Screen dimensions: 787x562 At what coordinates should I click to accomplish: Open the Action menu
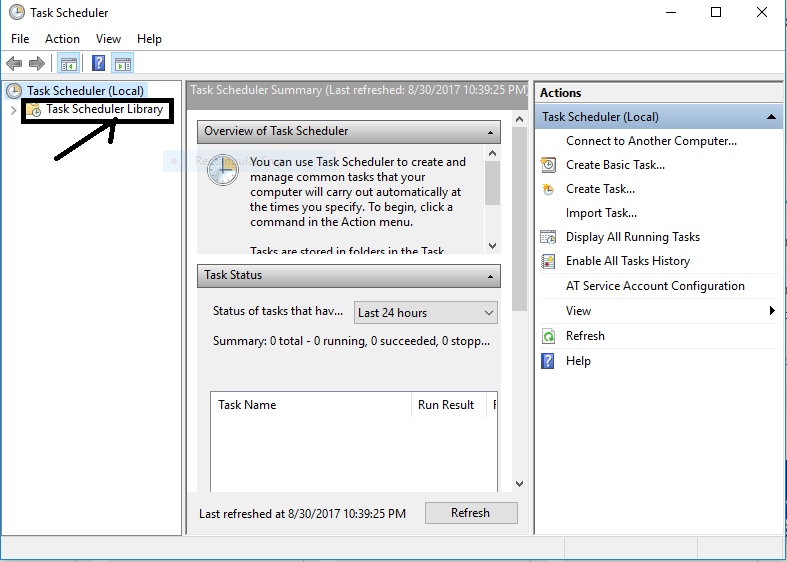coord(62,39)
